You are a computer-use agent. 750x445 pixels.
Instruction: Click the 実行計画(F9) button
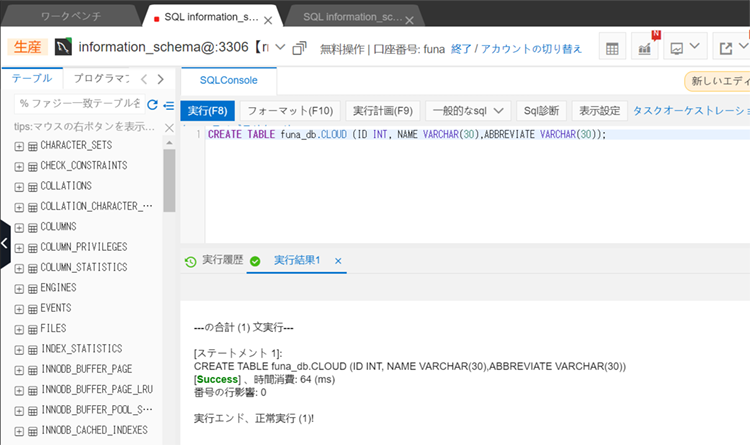[x=383, y=111]
